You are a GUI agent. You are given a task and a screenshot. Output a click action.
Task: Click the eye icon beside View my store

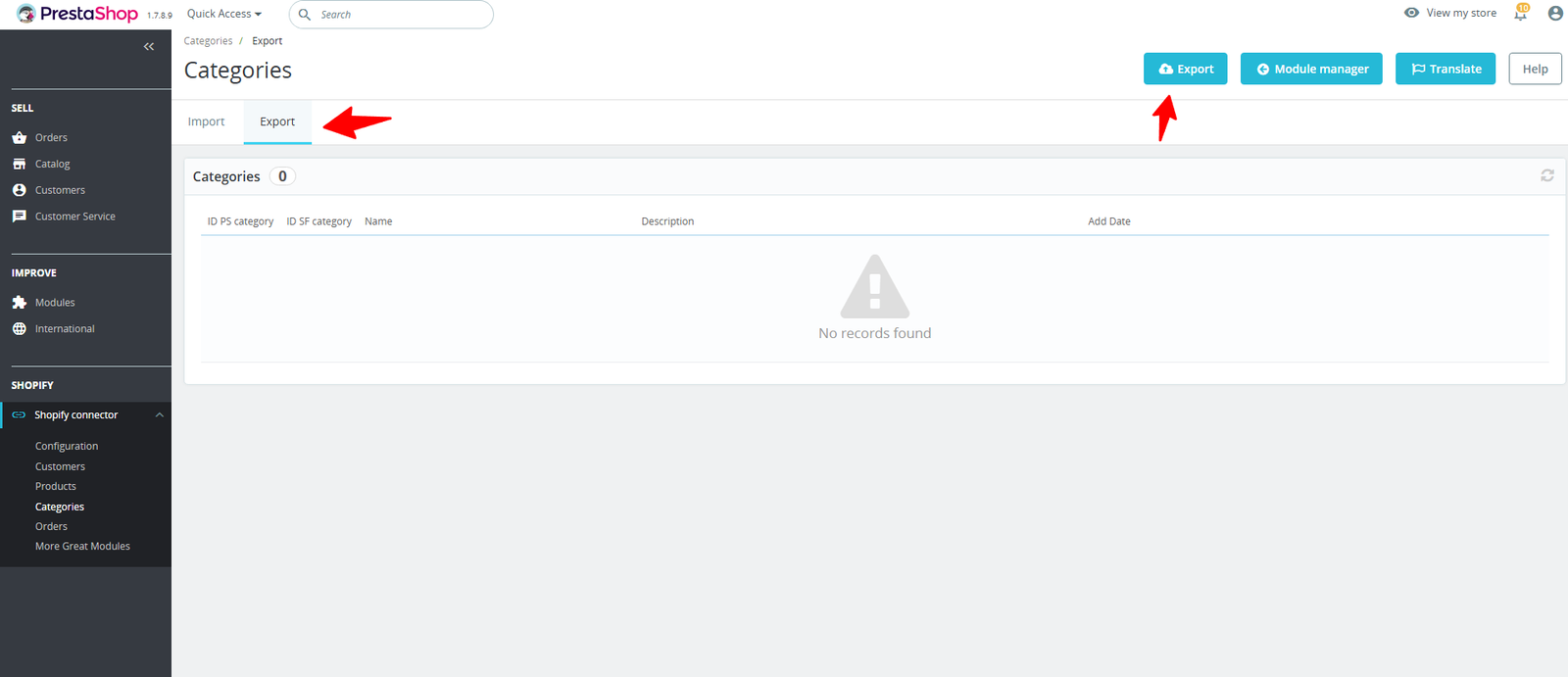(1411, 13)
